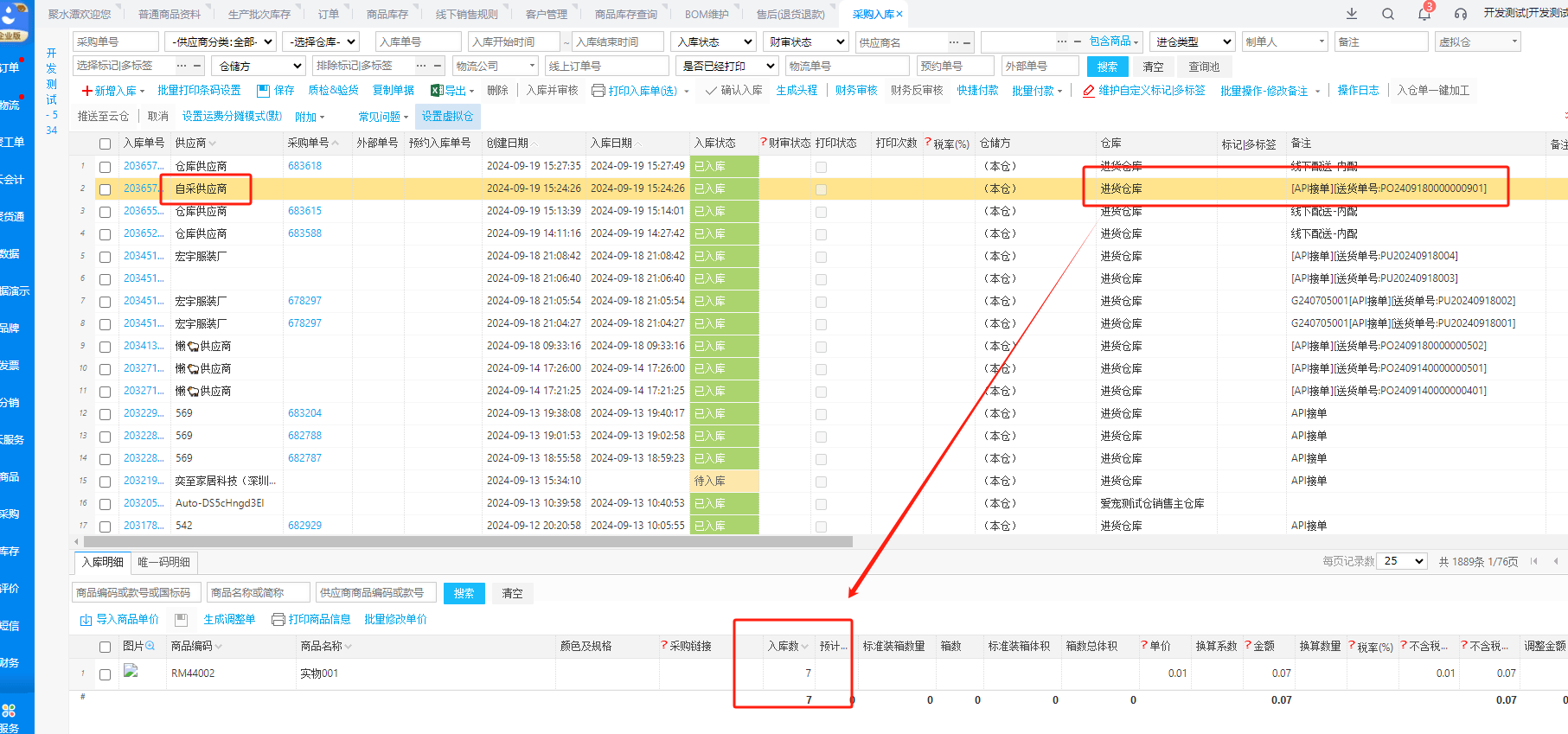Click the 批量修改单价 link

coord(395,620)
